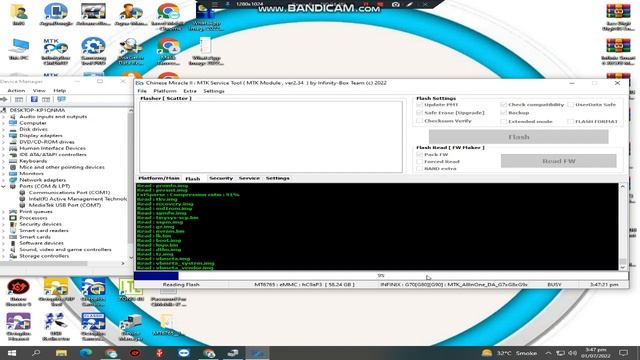
Task: Open Platform menu in Chinese Miracle
Action: pyautogui.click(x=165, y=91)
